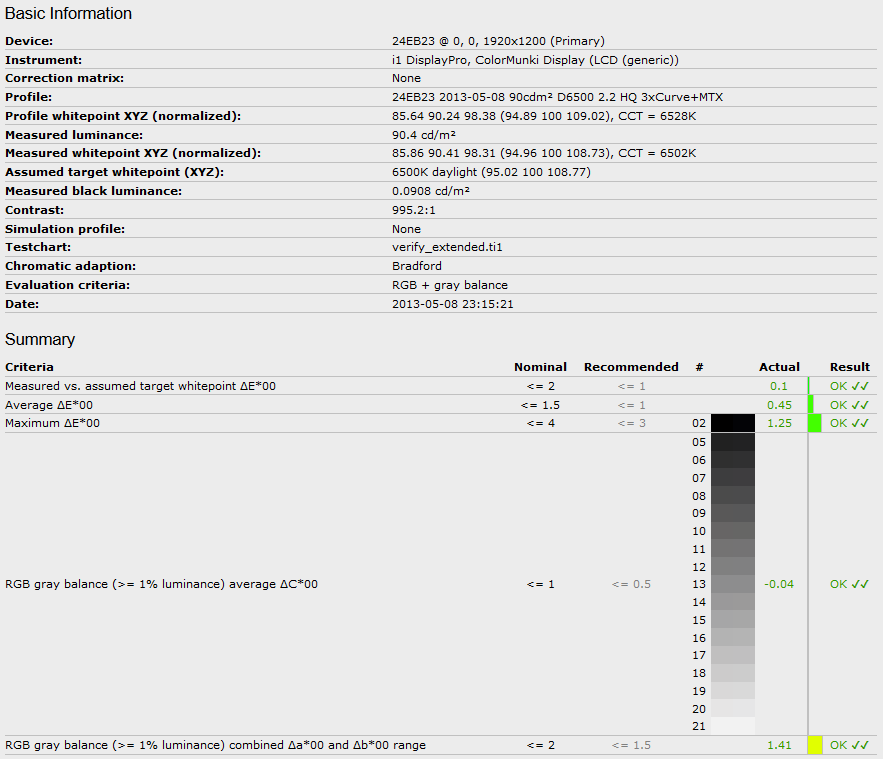Click the yellow bar beside 1.41
This screenshot has height=759, width=883.
815,745
